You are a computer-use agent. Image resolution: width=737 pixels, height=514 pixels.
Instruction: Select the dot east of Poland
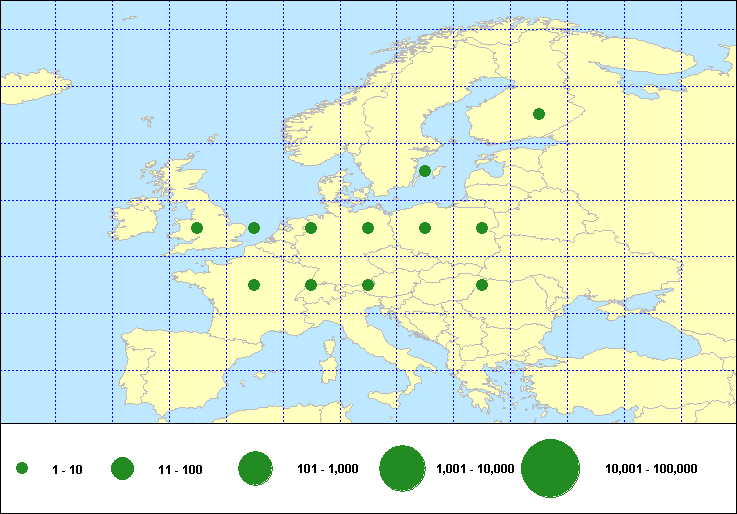(x=482, y=228)
